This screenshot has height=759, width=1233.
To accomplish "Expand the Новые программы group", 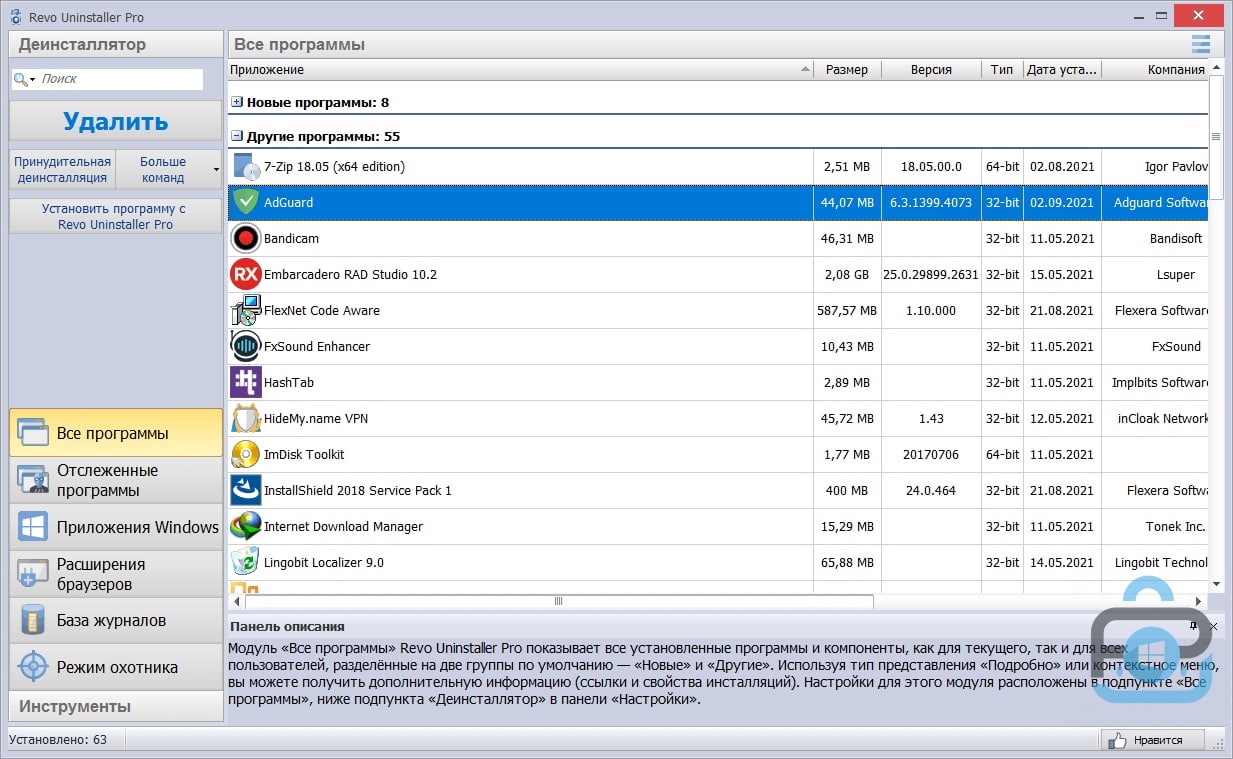I will (237, 102).
